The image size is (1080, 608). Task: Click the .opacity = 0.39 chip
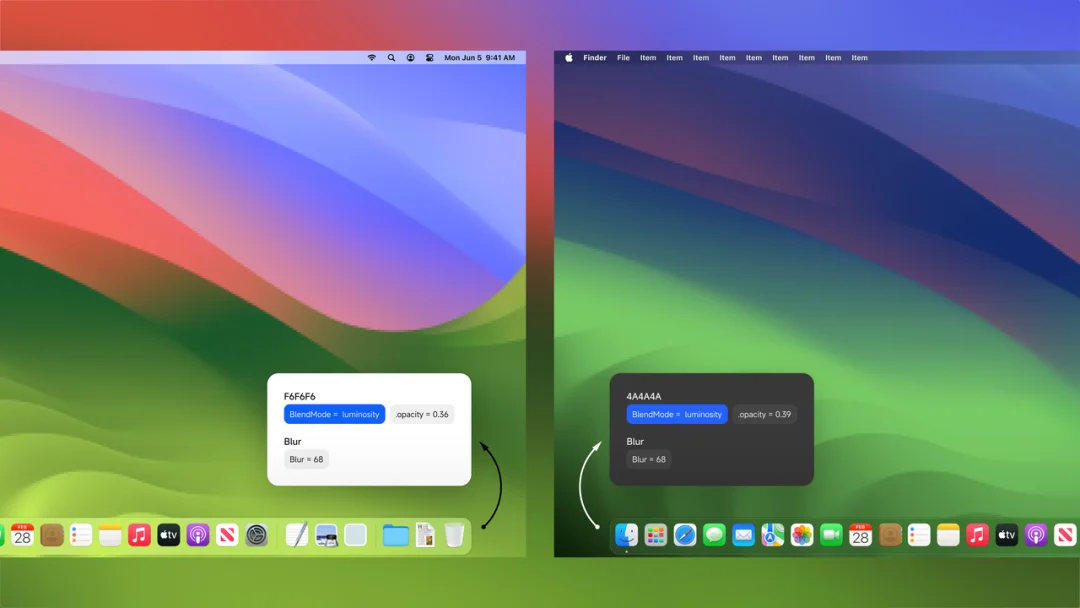[x=765, y=414]
